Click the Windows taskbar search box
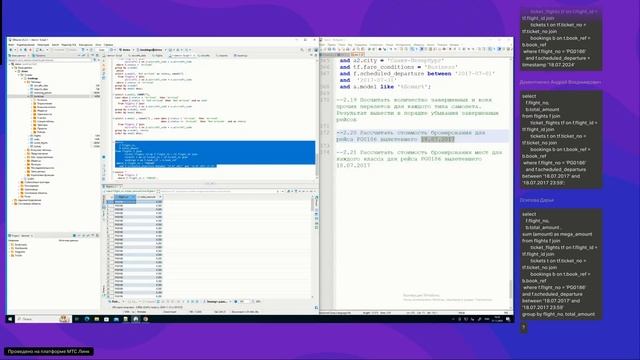Screen dimensions: 640x360 click(x=42, y=319)
